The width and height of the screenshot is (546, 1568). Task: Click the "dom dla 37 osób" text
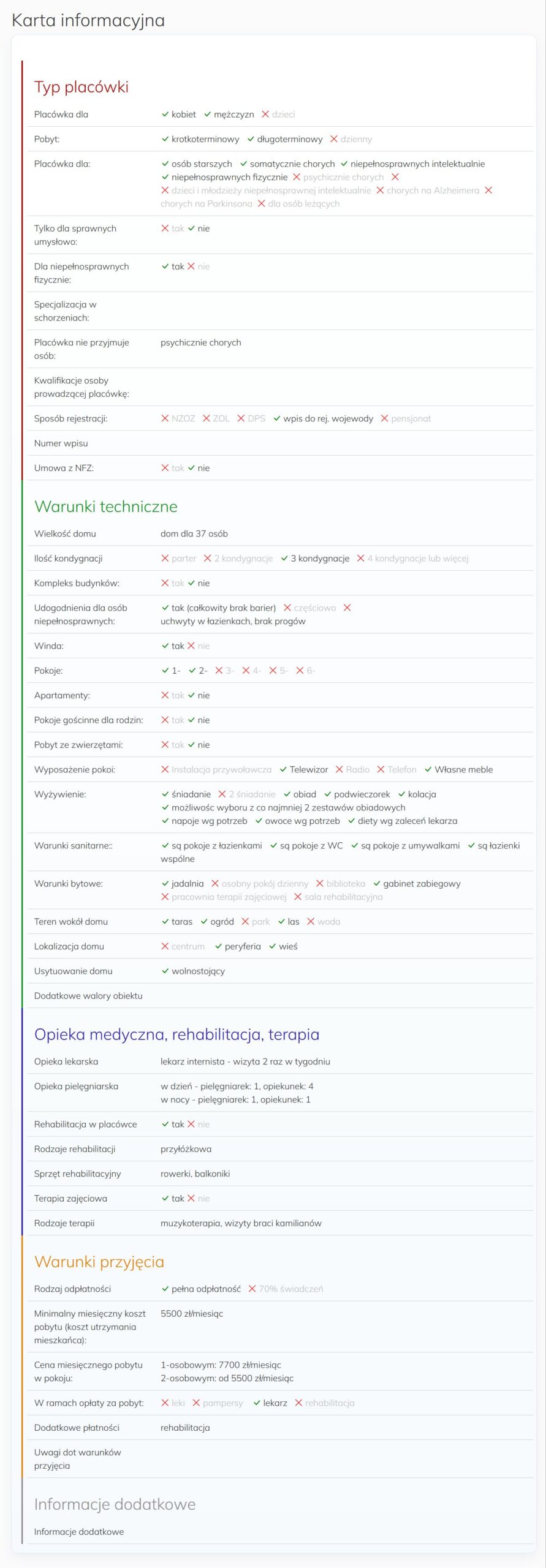194,533
